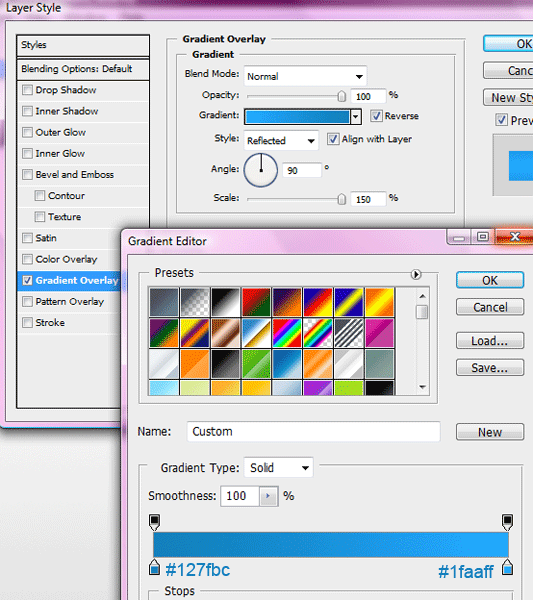Open the presets panel flyout menu arrow
533x600 pixels.
[x=416, y=274]
